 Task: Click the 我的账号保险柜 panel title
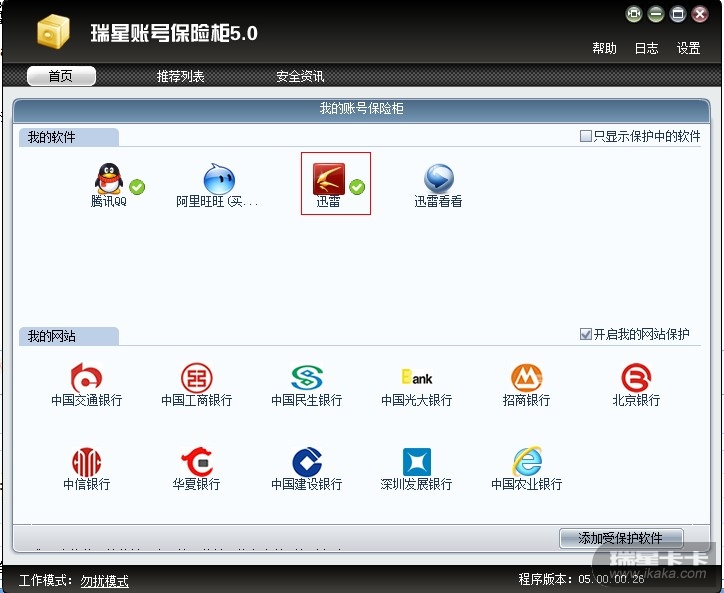click(x=362, y=108)
